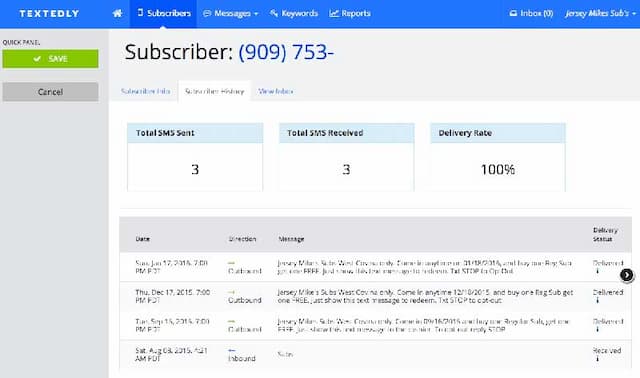Screen dimensions: 640x378
Task: Click the Sat, Aug 08, 2015 date cell
Action: [171, 354]
